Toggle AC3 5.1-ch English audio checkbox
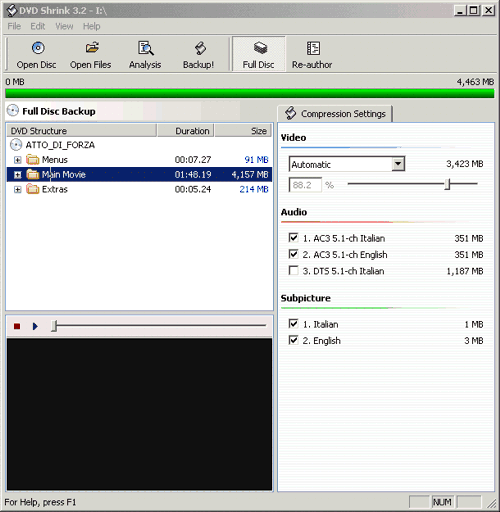This screenshot has height=512, width=500. pyautogui.click(x=293, y=254)
